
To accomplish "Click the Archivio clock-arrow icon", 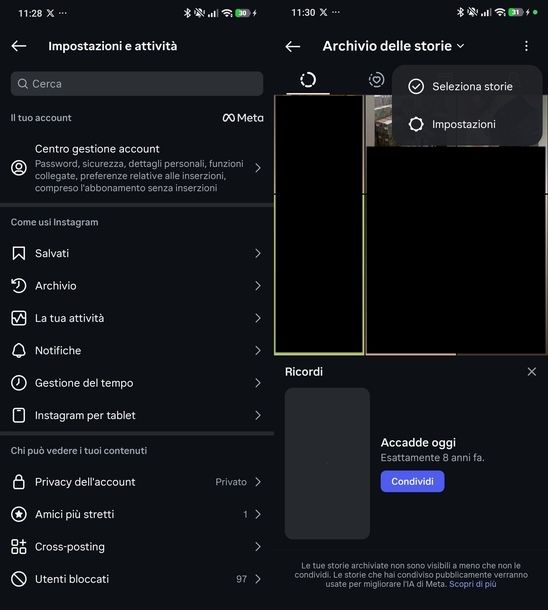I will 19,286.
